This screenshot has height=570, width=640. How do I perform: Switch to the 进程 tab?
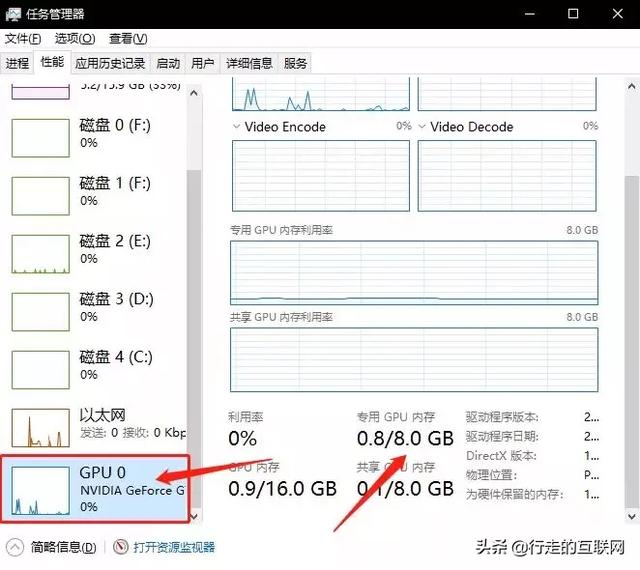point(17,63)
